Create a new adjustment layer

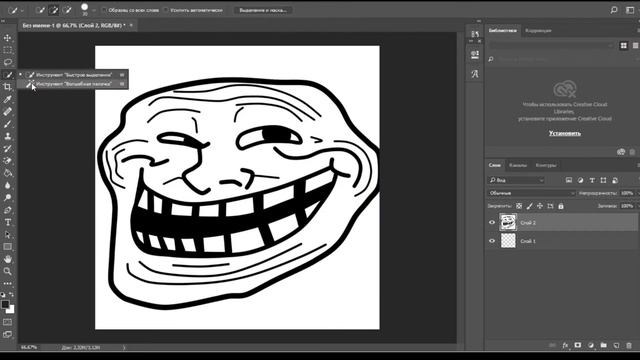point(591,345)
